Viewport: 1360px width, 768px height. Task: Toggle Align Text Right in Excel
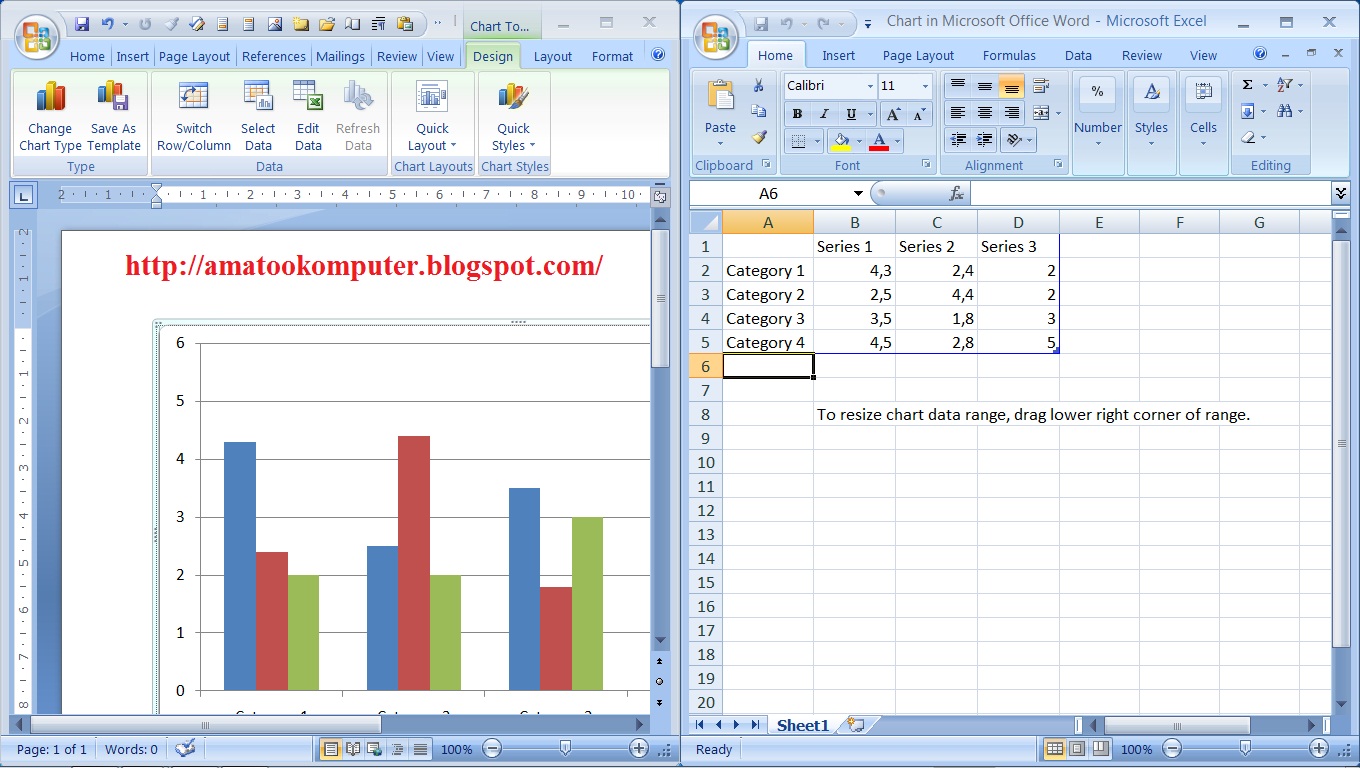coord(1012,113)
